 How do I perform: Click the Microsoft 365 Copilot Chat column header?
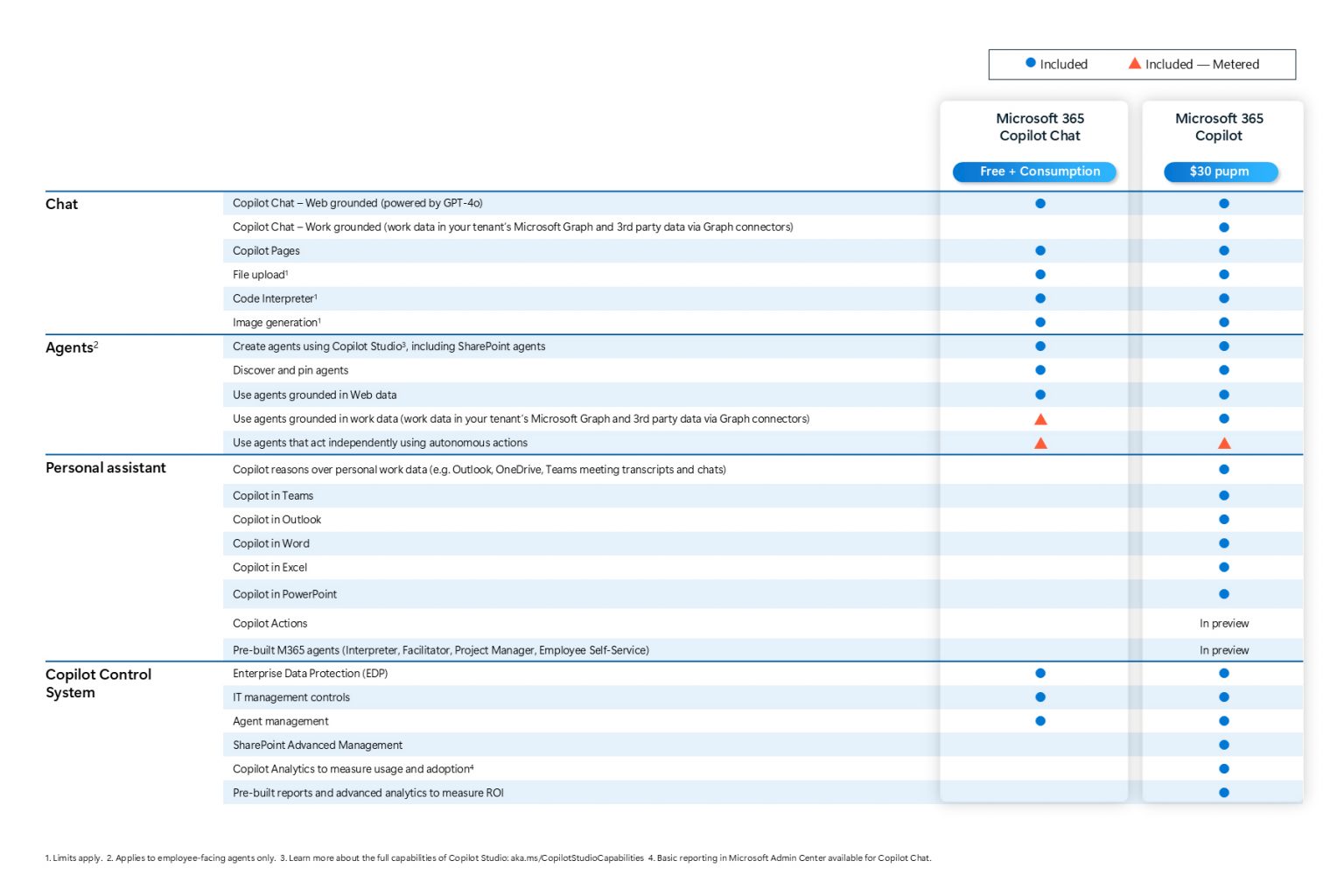(1039, 127)
